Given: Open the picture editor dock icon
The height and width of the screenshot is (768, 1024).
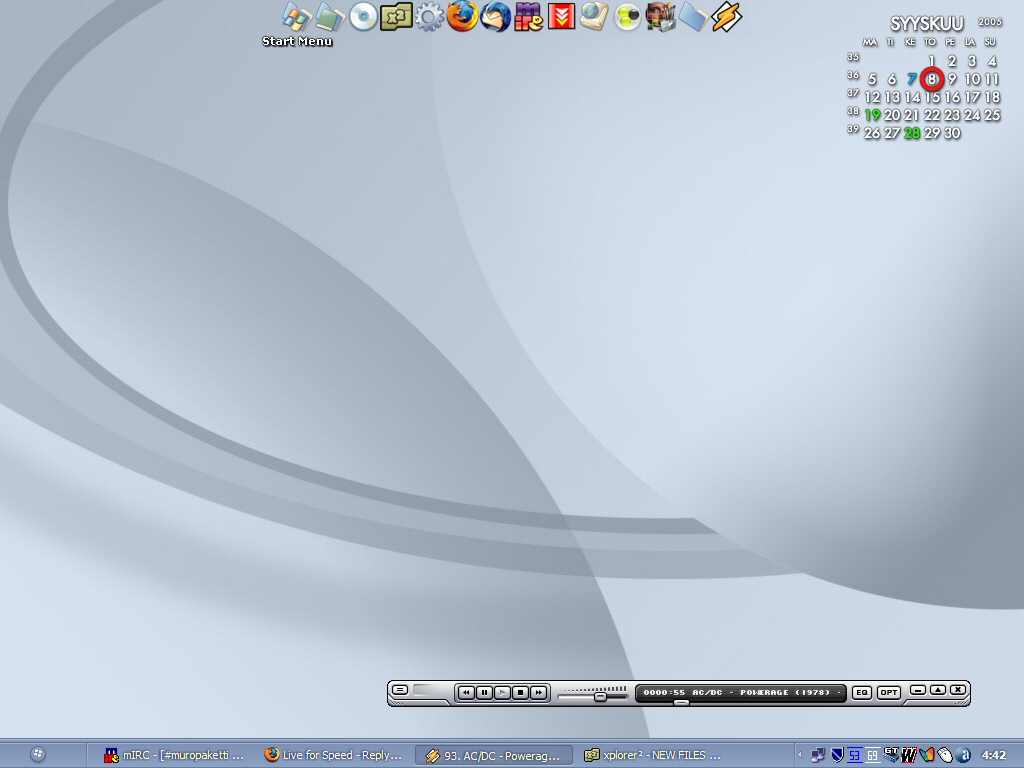Looking at the screenshot, I should point(660,17).
